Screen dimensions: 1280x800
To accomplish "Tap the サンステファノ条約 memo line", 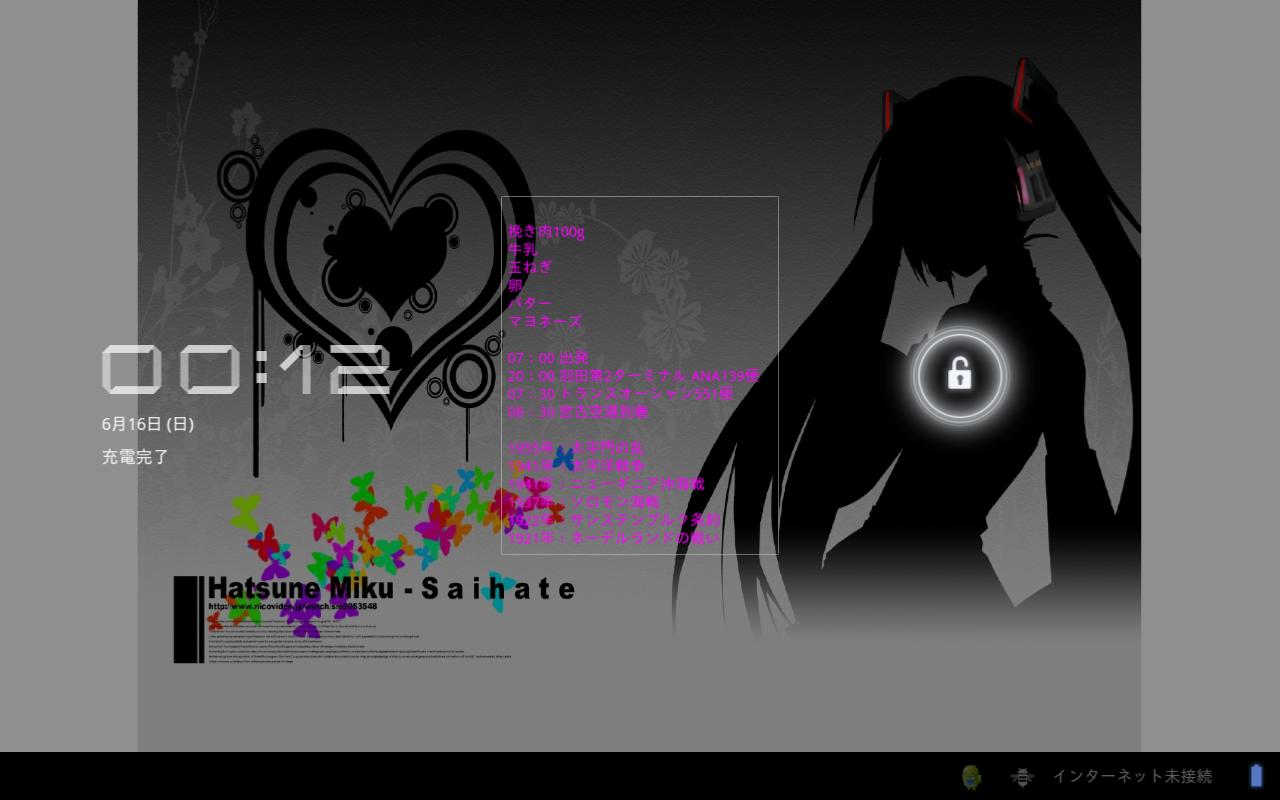I will pos(613,520).
